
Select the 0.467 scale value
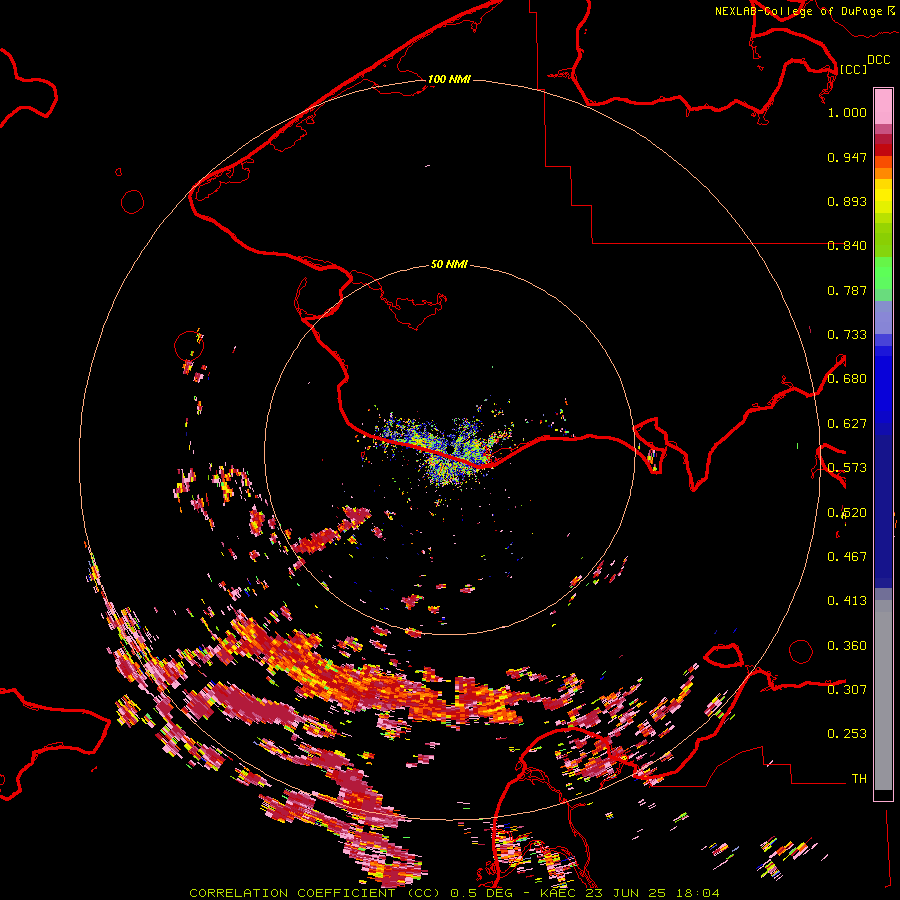pyautogui.click(x=847, y=557)
